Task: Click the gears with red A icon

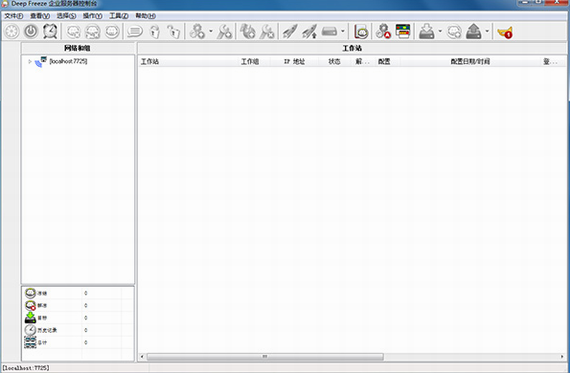Action: [383, 32]
